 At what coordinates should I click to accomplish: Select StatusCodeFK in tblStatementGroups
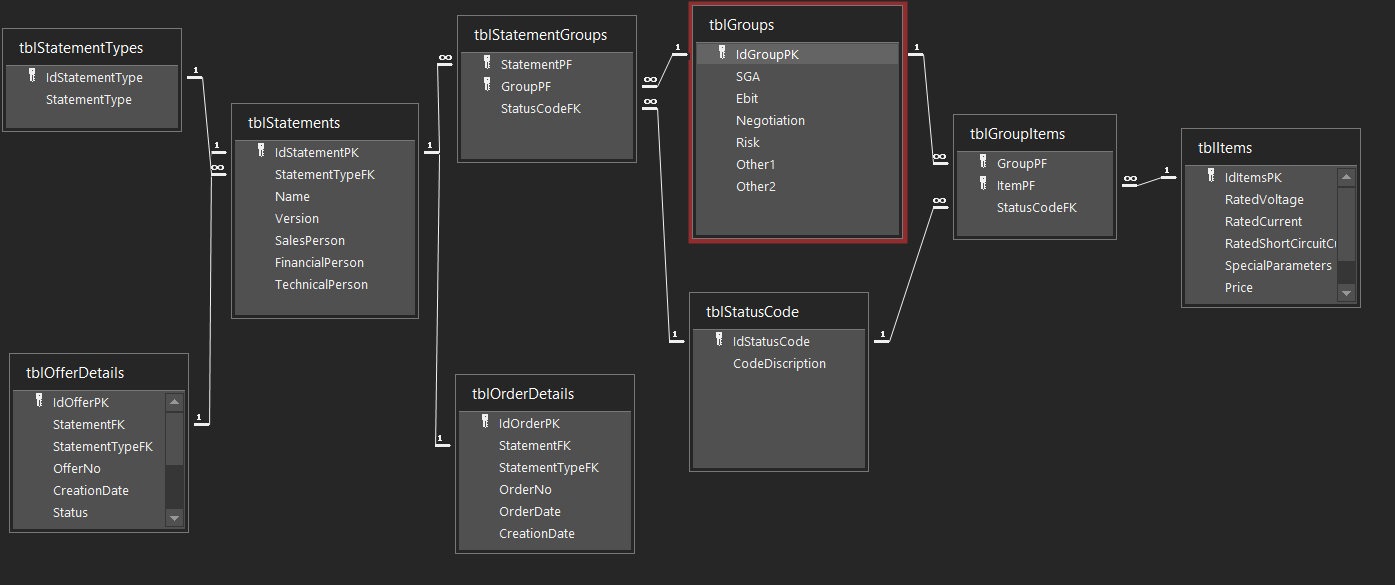(x=541, y=108)
